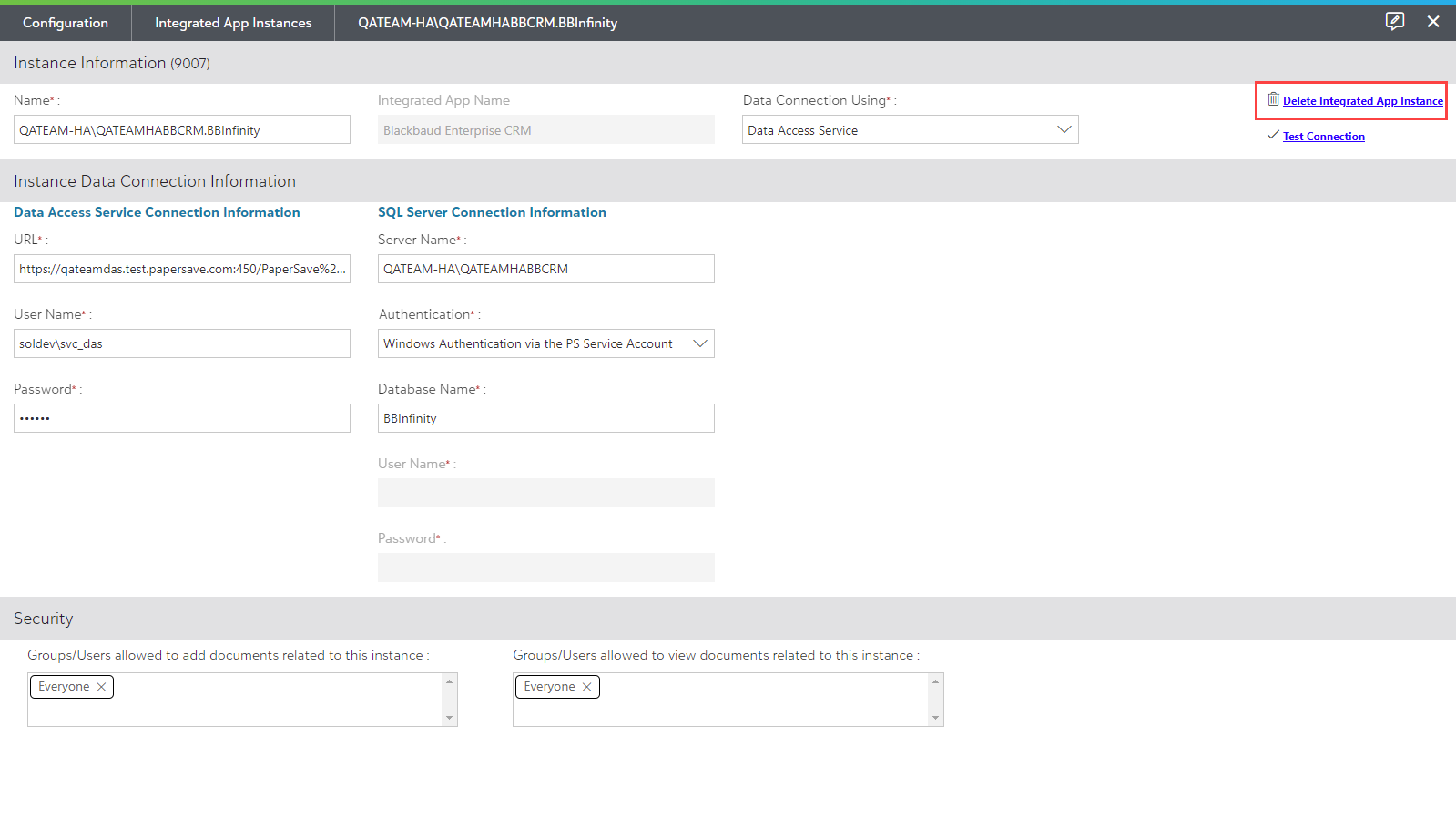Screen dimensions: 1456x819
Task: Click the feedback note icon in header
Action: [1394, 21]
